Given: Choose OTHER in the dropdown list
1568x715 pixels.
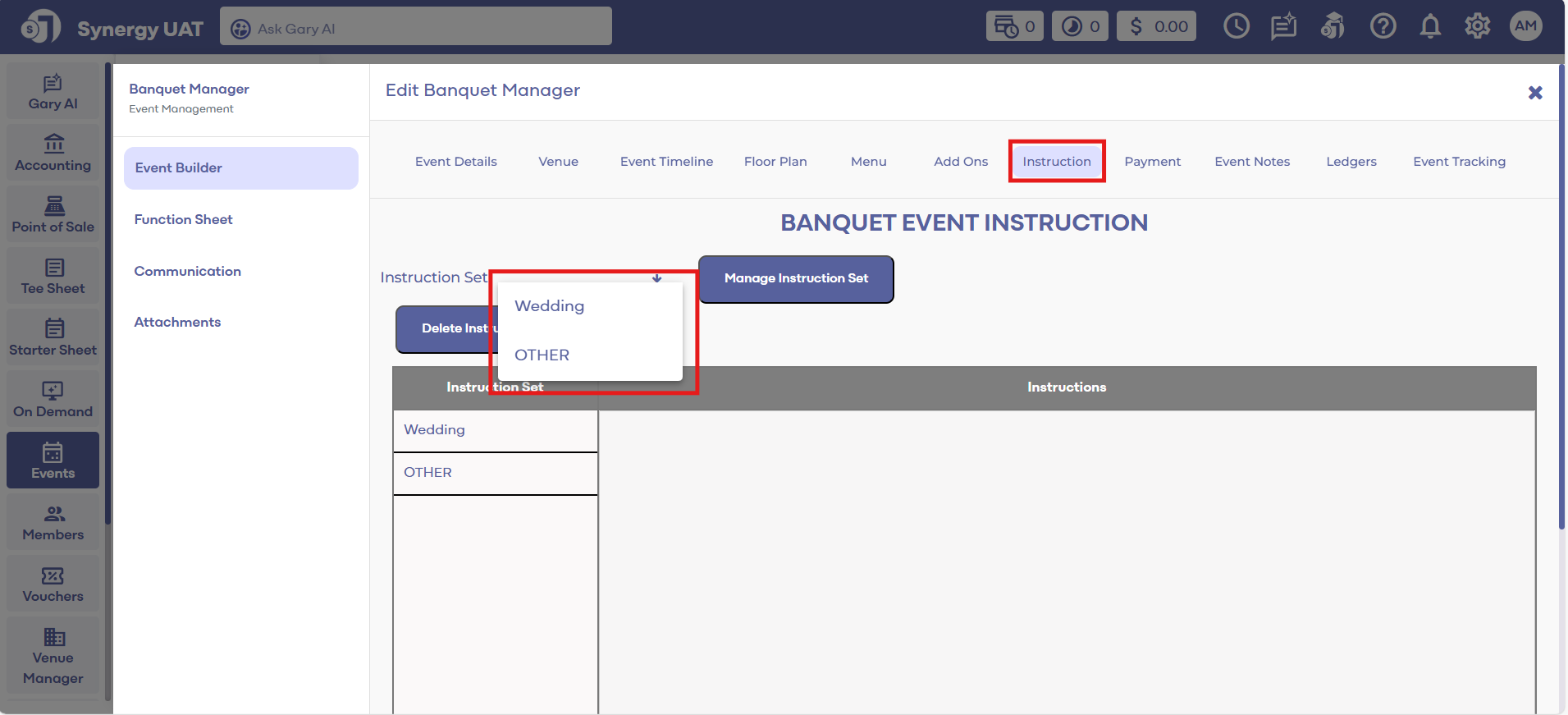Looking at the screenshot, I should point(542,355).
